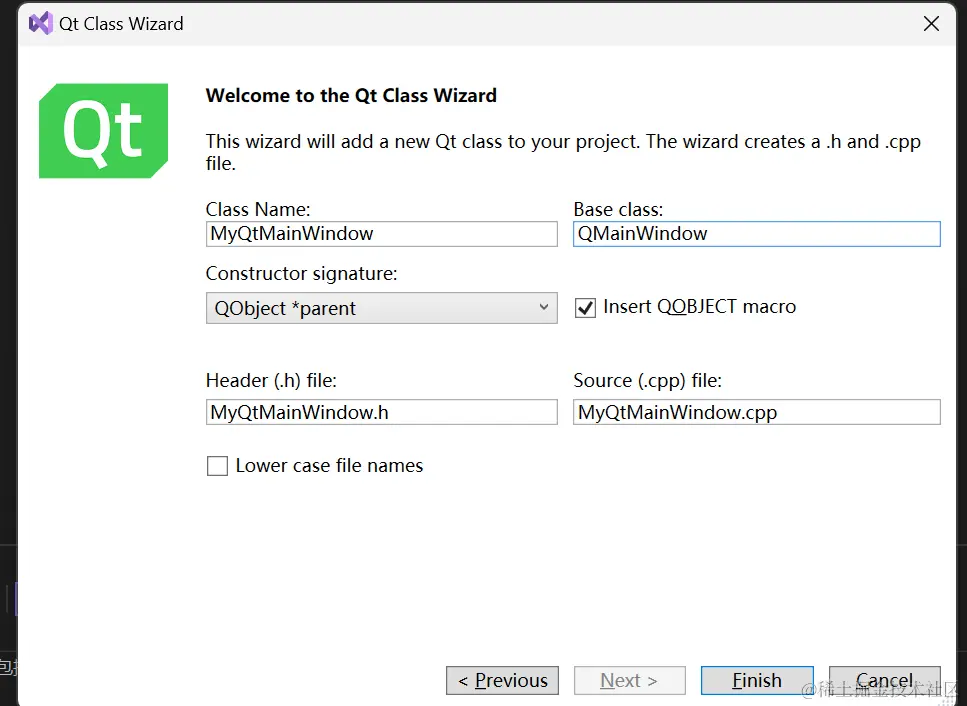Click the 'Header (.h) file:' label

271,380
